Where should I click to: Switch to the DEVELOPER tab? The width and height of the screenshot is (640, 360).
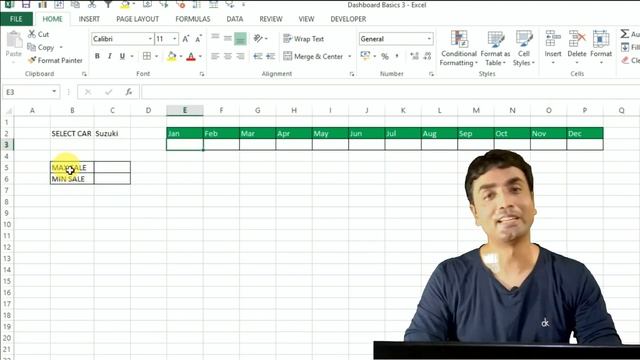click(348, 19)
